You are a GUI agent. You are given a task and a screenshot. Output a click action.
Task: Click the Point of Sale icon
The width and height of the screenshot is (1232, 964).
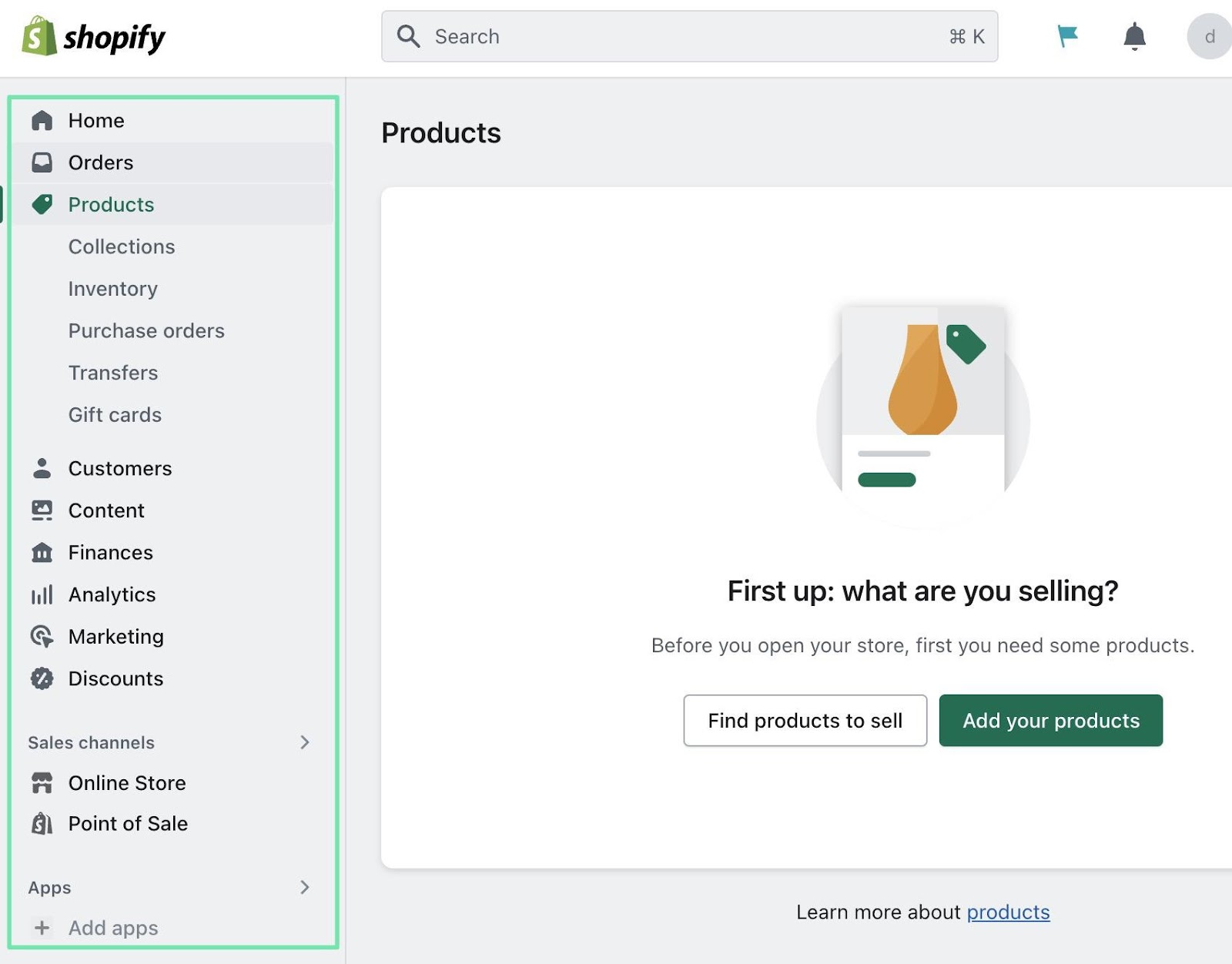coord(42,823)
